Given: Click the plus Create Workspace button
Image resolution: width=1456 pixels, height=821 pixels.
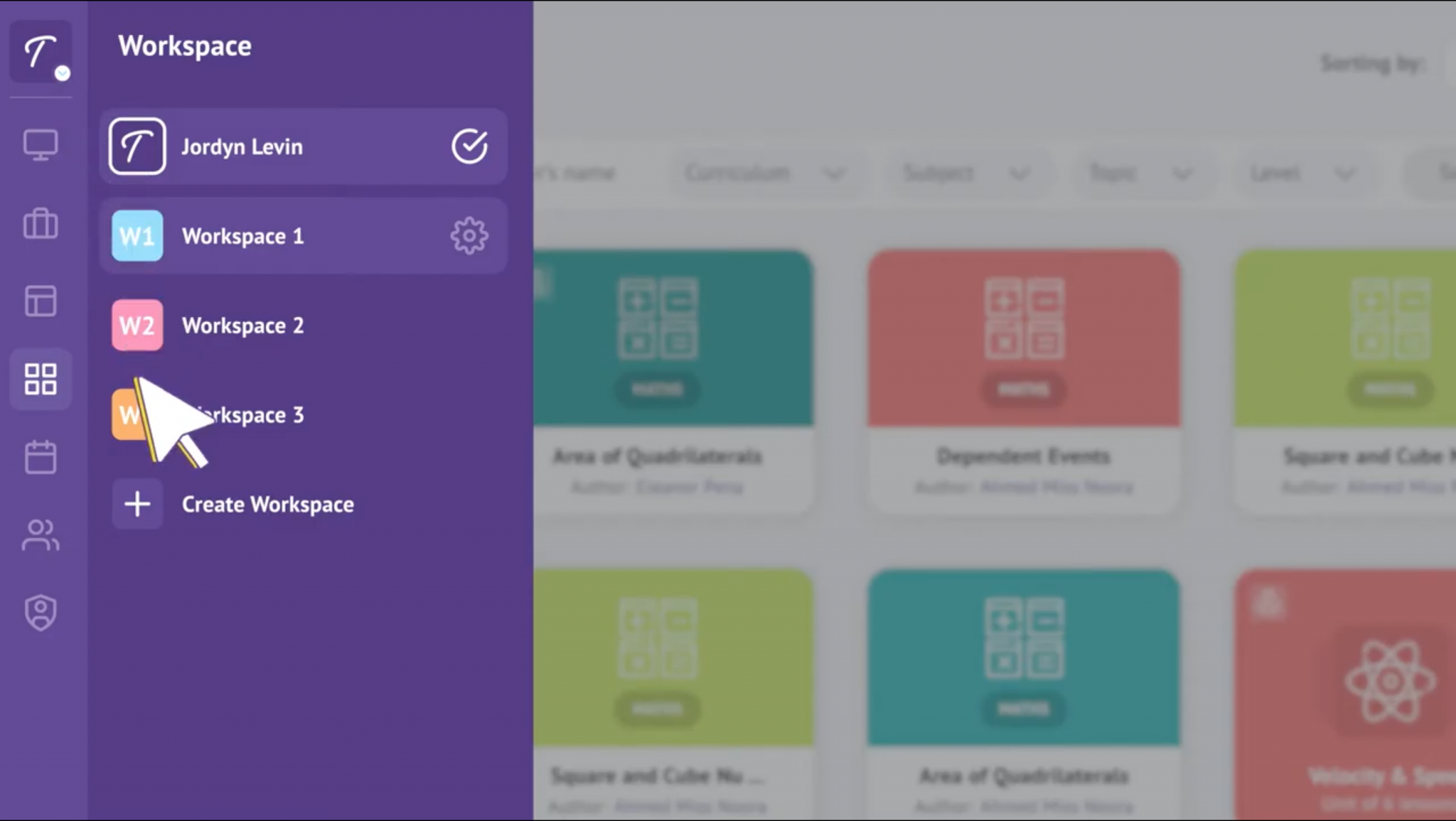Looking at the screenshot, I should [137, 504].
